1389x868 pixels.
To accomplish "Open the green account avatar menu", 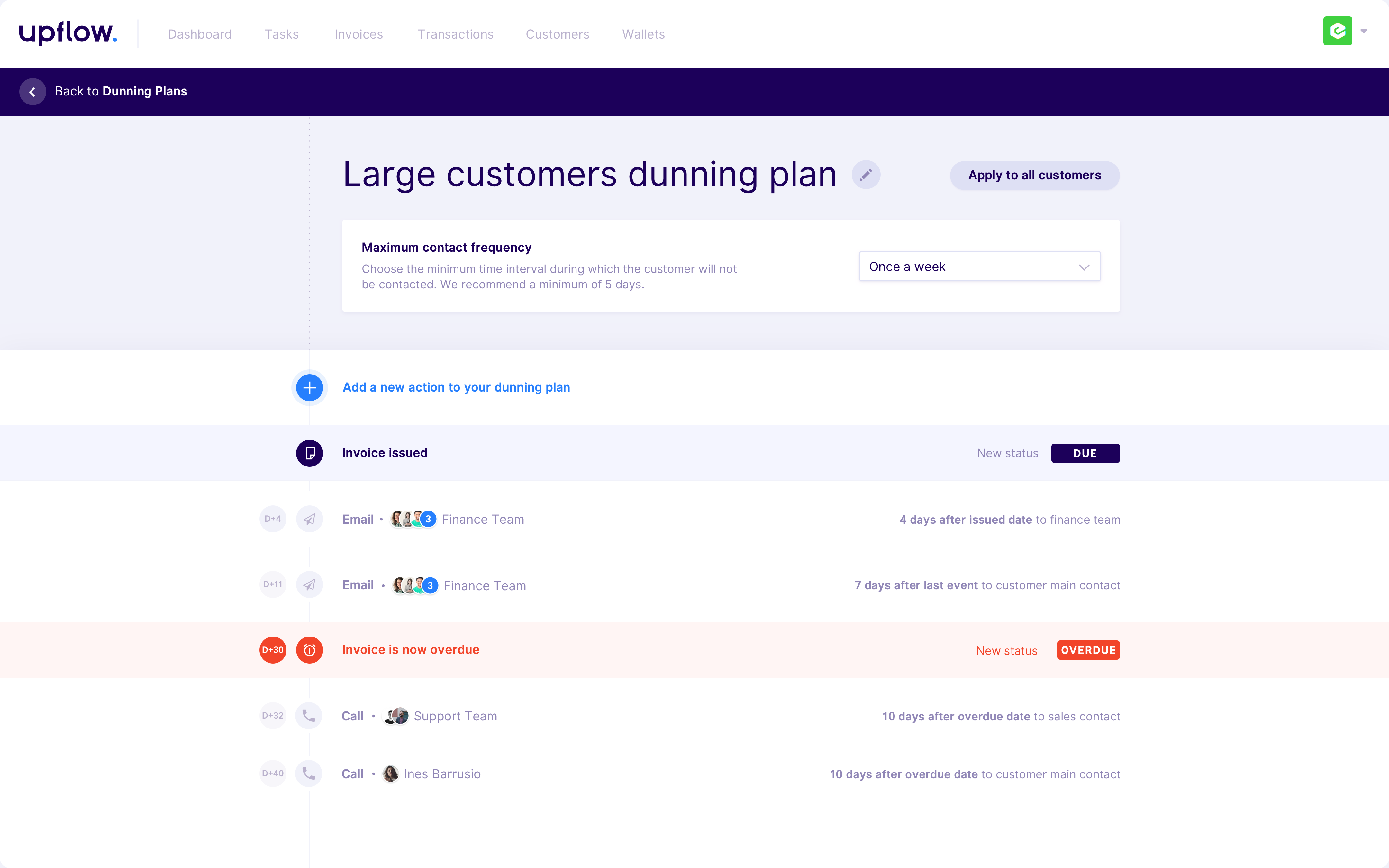I will 1337,31.
